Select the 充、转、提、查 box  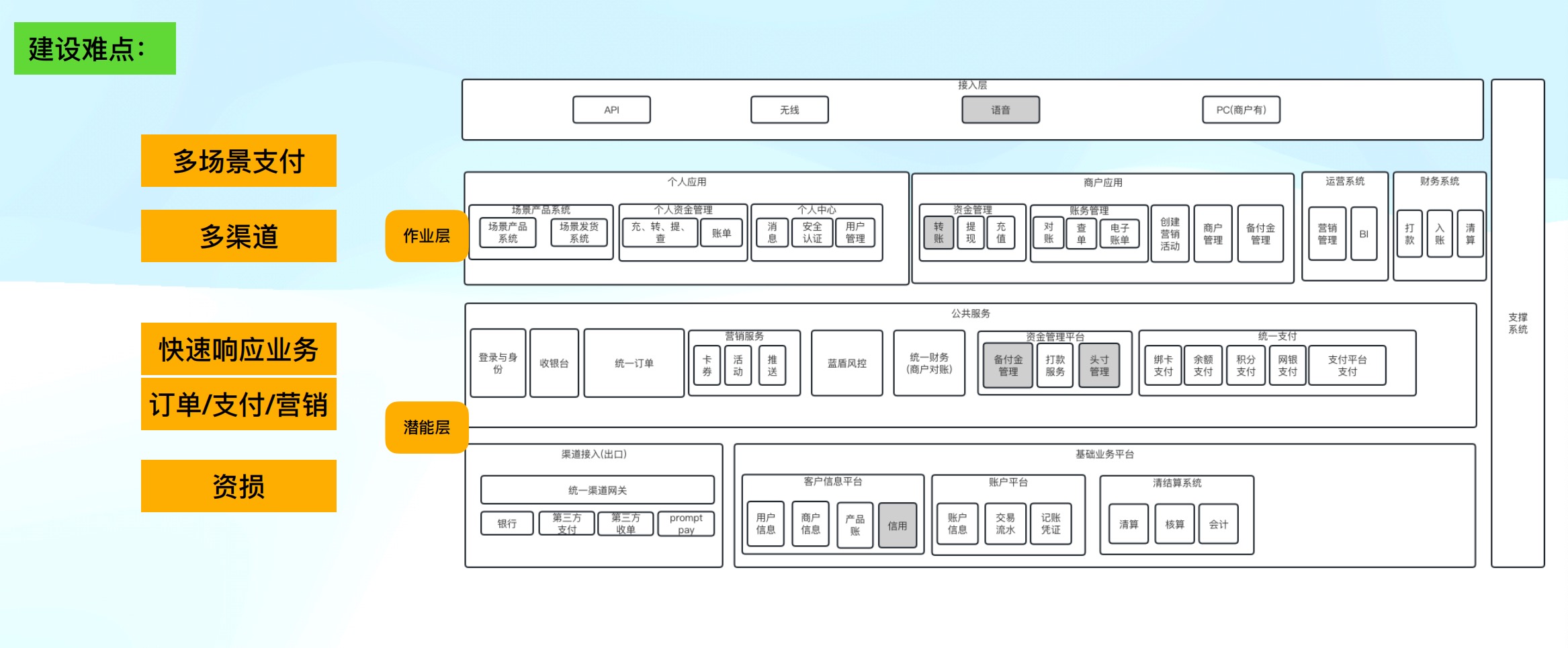(660, 233)
